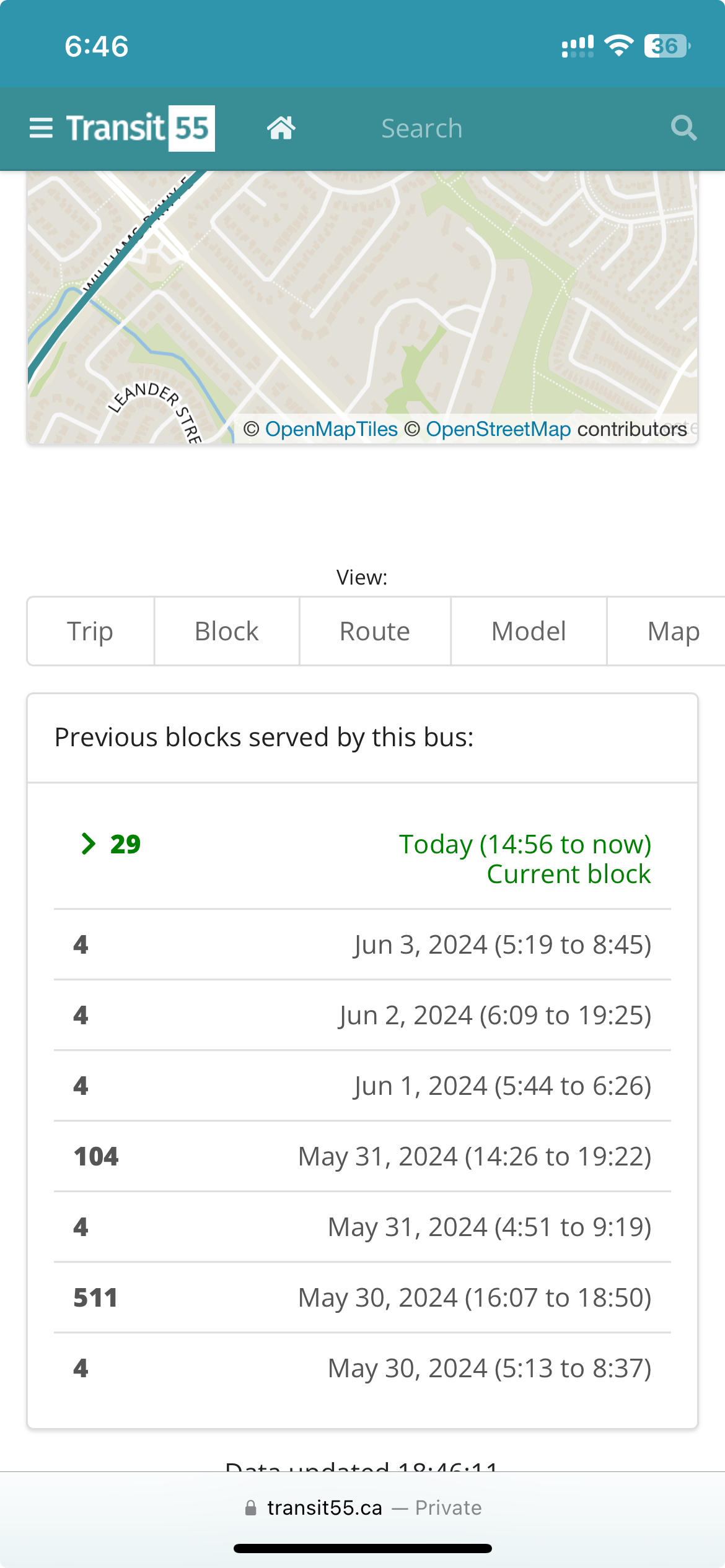Image resolution: width=725 pixels, height=1568 pixels.
Task: Open the OpenMapTiles attribution link
Action: pyautogui.click(x=331, y=429)
